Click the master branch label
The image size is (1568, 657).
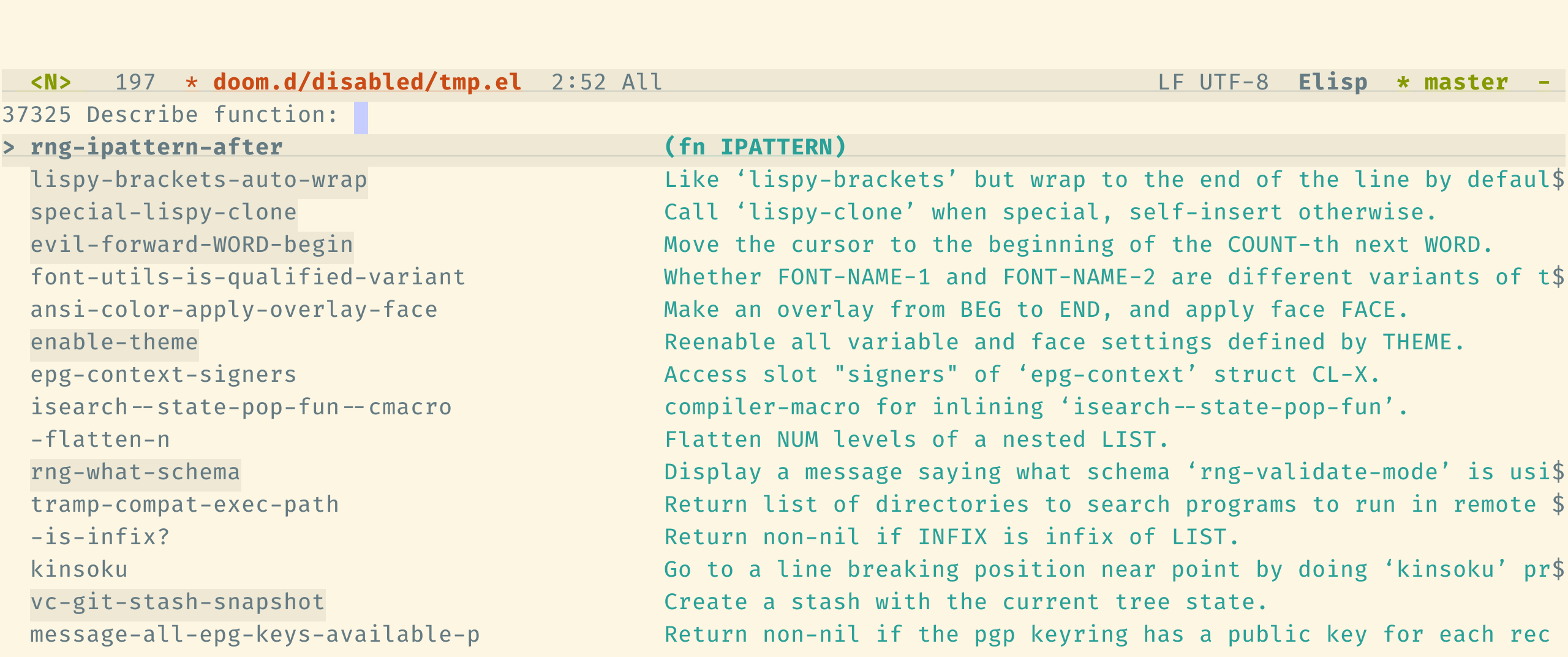coord(1466,82)
